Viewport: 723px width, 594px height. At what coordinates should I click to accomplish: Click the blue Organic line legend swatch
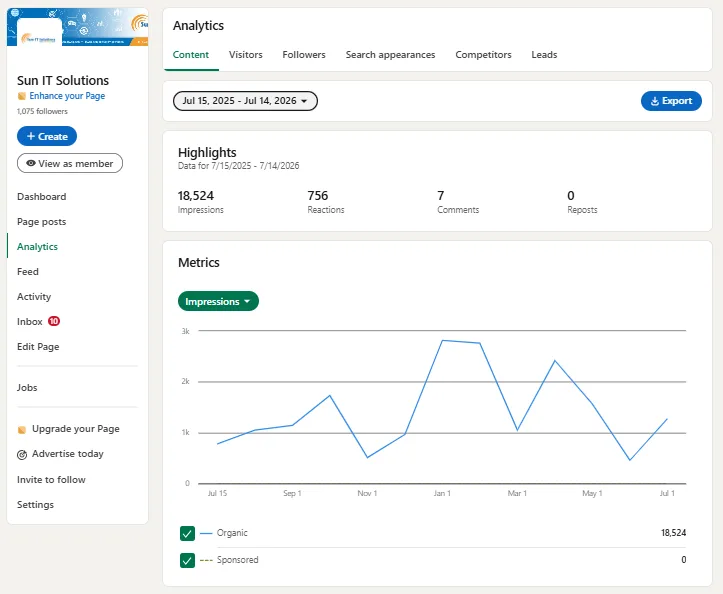click(x=206, y=534)
